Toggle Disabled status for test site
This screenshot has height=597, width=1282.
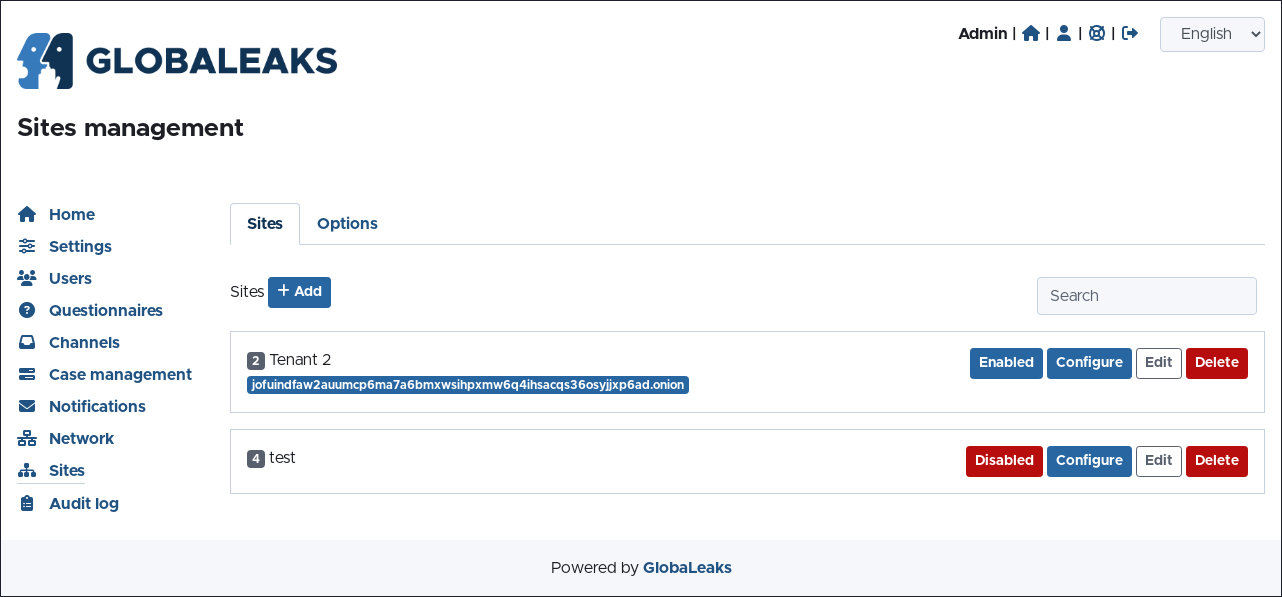(x=1003, y=461)
